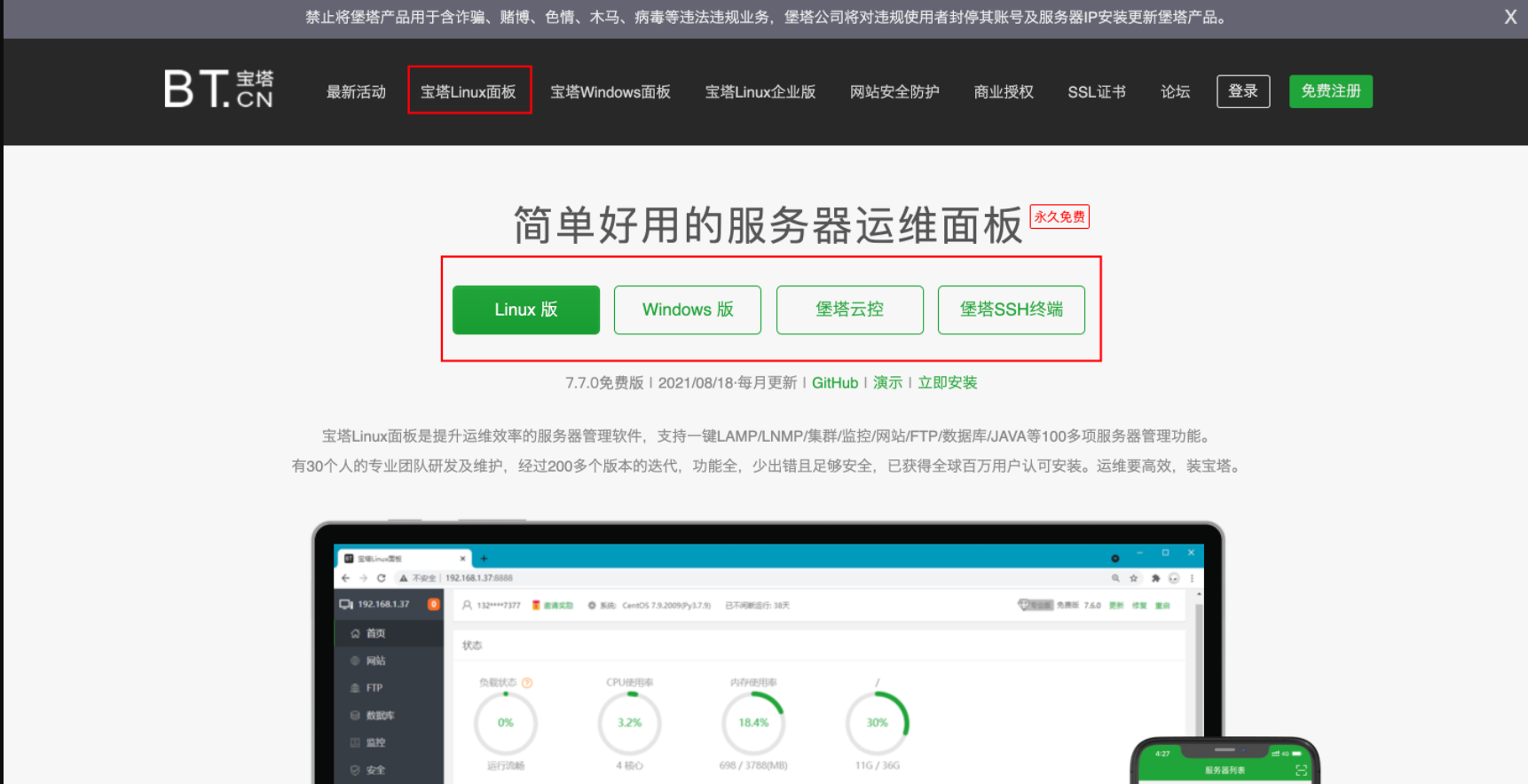The width and height of the screenshot is (1528, 784).
Task: Click 监控 in the preview sidebar
Action: (375, 743)
